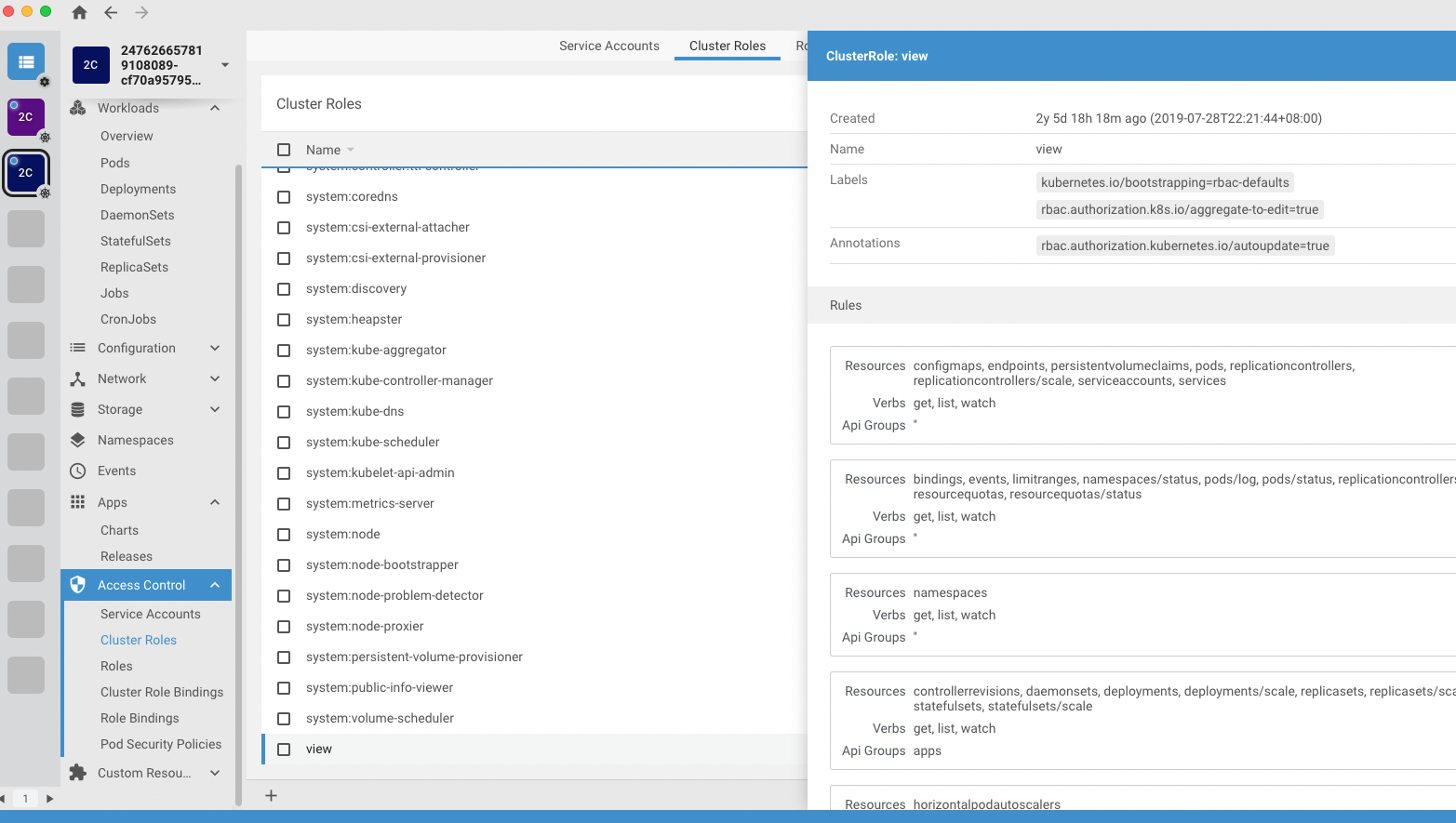Expand the Network section chevron
Image resolution: width=1456 pixels, height=823 pixels.
(215, 378)
